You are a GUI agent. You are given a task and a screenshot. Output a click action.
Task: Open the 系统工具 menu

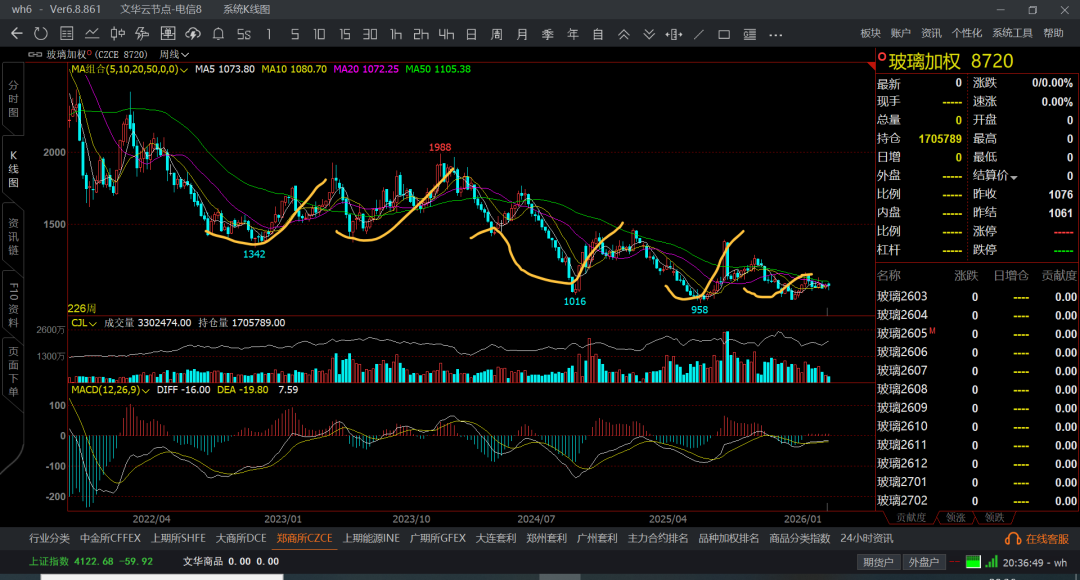1012,33
